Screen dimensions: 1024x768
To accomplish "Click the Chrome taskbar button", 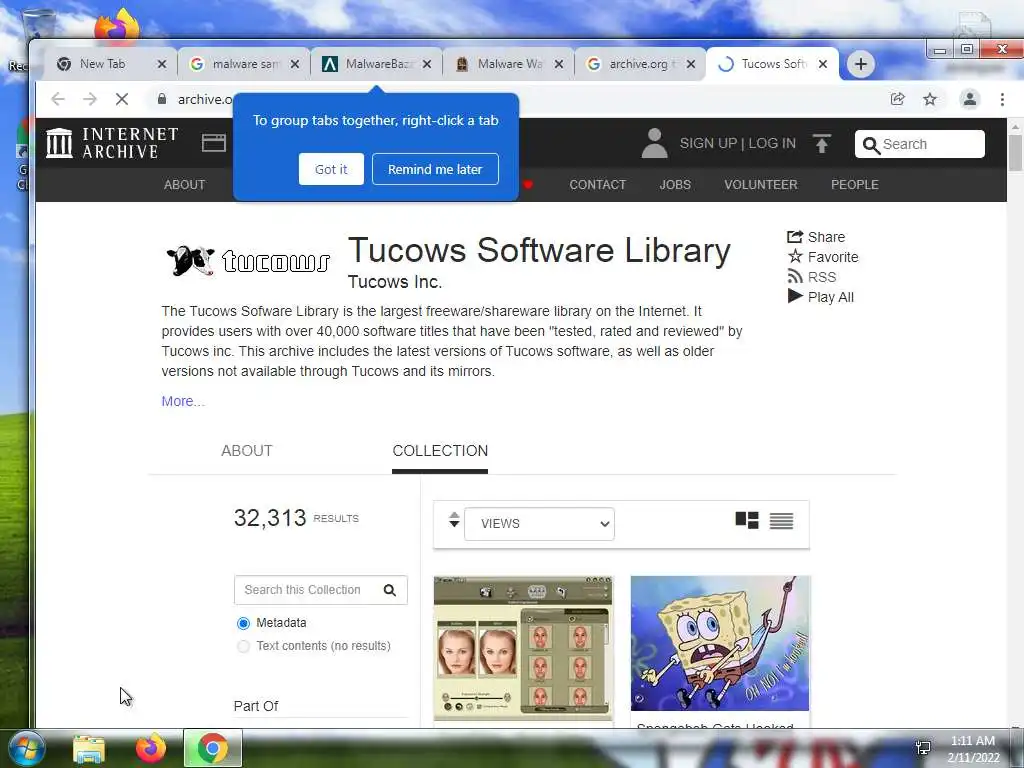I will [x=212, y=748].
